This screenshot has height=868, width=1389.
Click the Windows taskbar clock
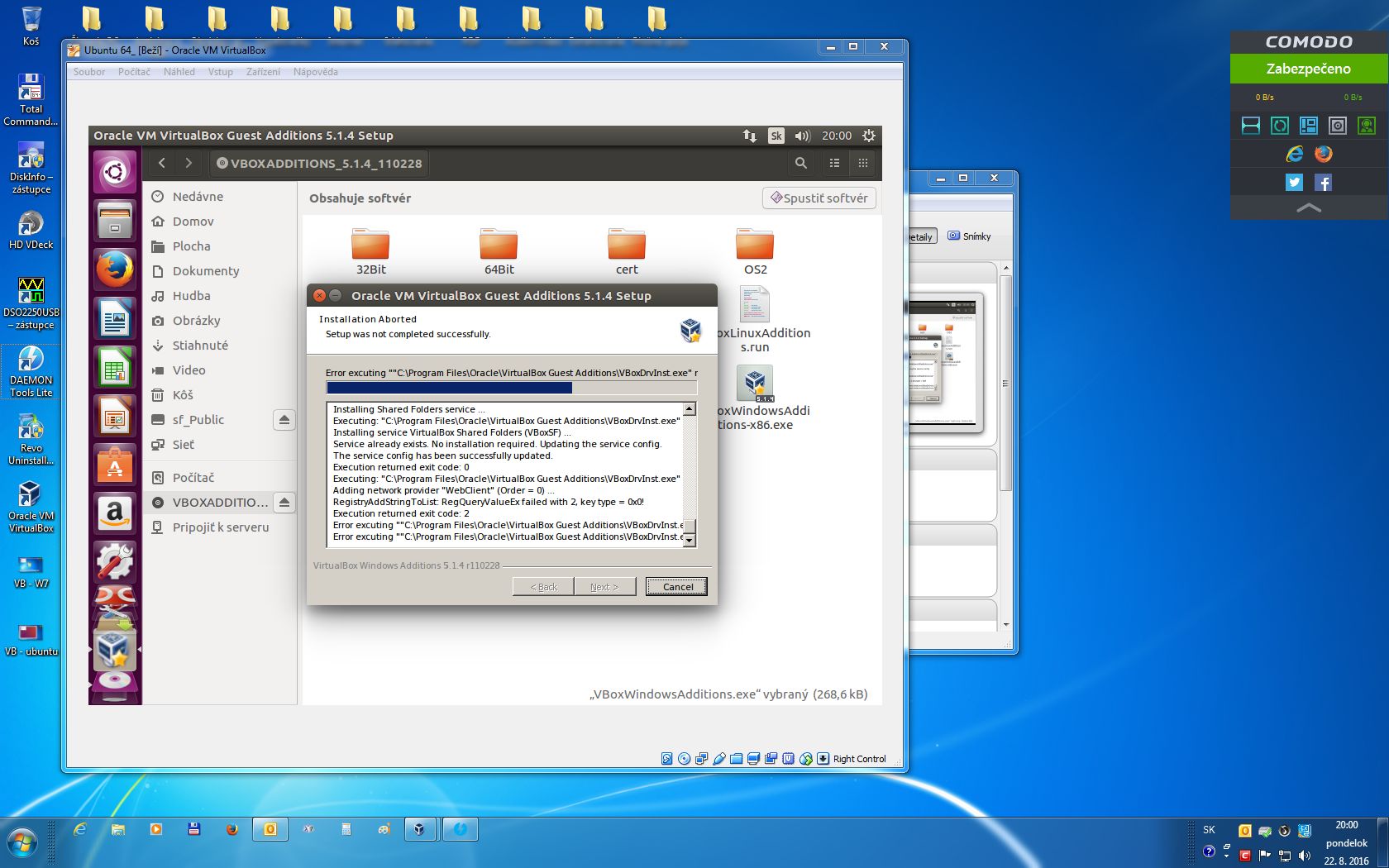tap(1346, 843)
